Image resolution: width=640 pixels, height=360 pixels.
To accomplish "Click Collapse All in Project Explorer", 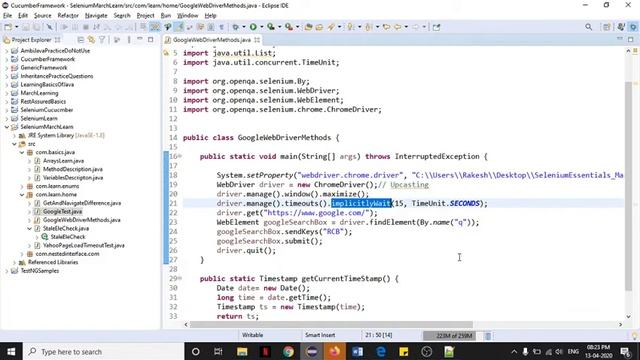I will [80, 40].
